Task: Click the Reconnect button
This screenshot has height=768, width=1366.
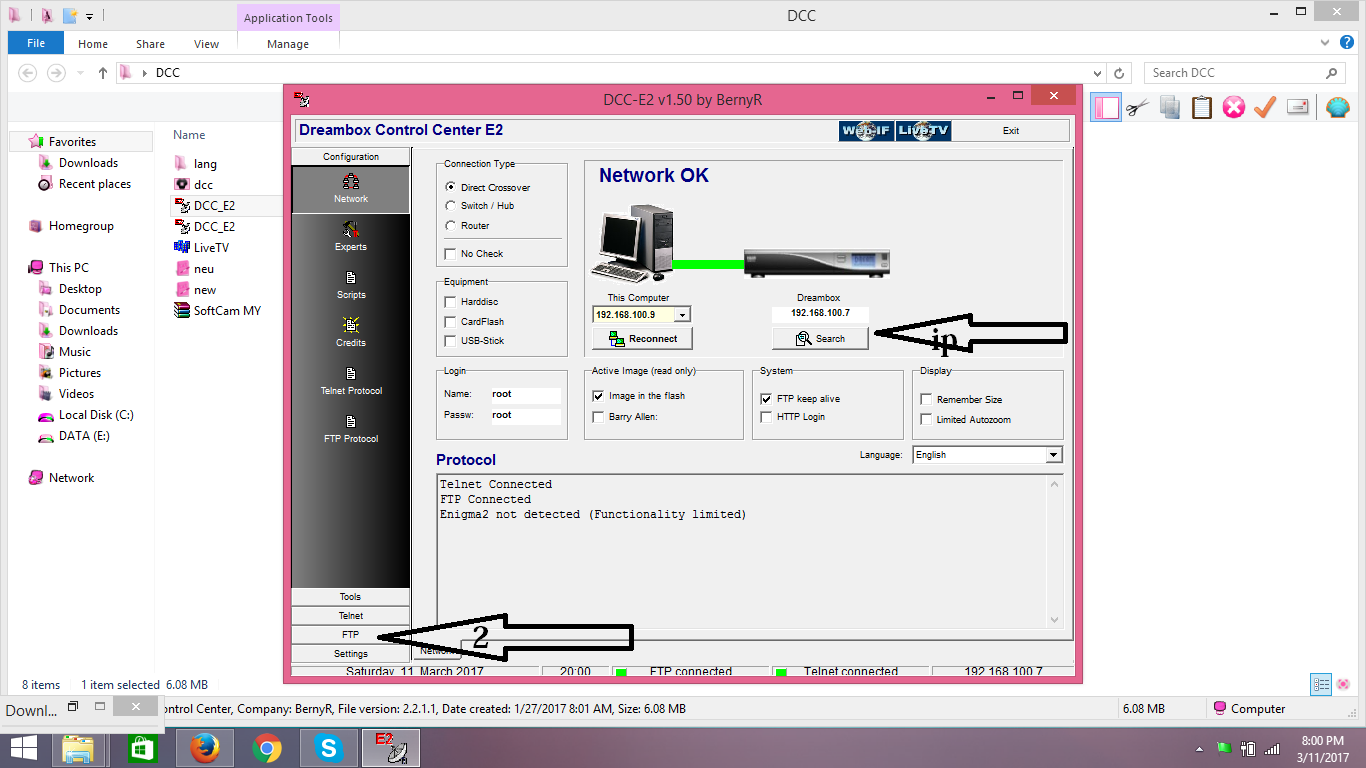Action: 642,339
